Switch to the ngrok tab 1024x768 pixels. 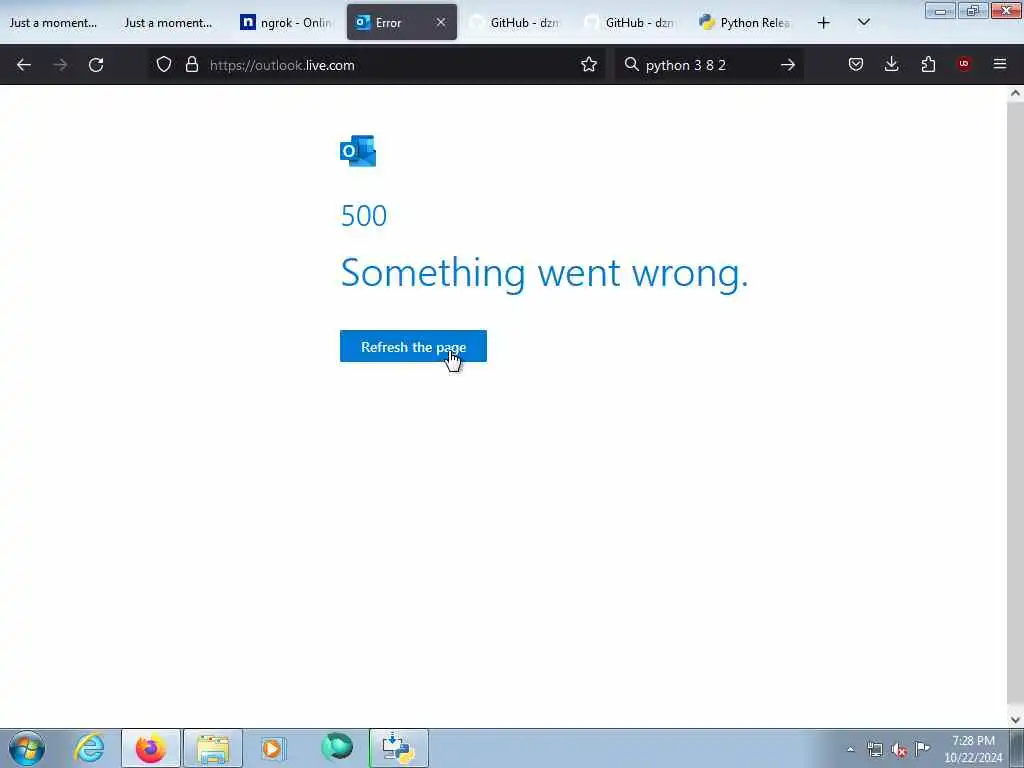tap(285, 23)
